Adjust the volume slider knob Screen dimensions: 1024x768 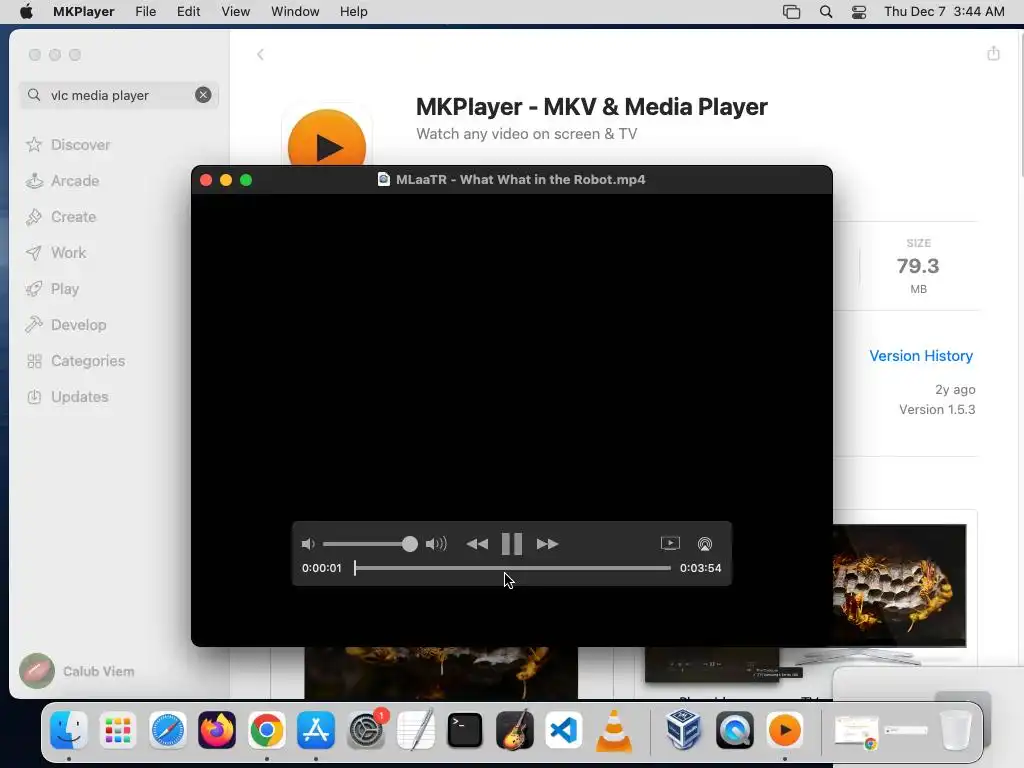(x=409, y=544)
